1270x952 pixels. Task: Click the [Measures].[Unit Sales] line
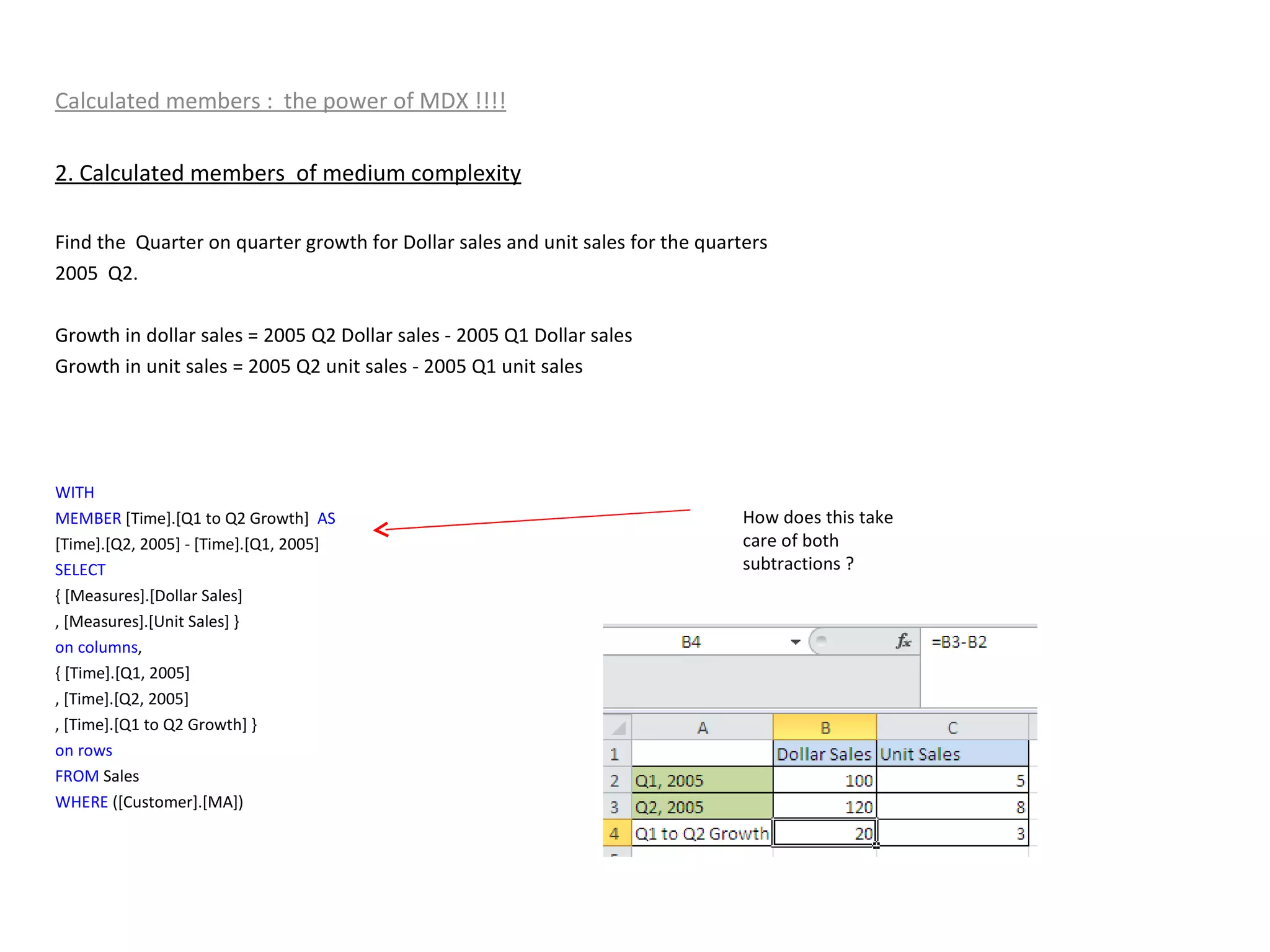pyautogui.click(x=147, y=622)
